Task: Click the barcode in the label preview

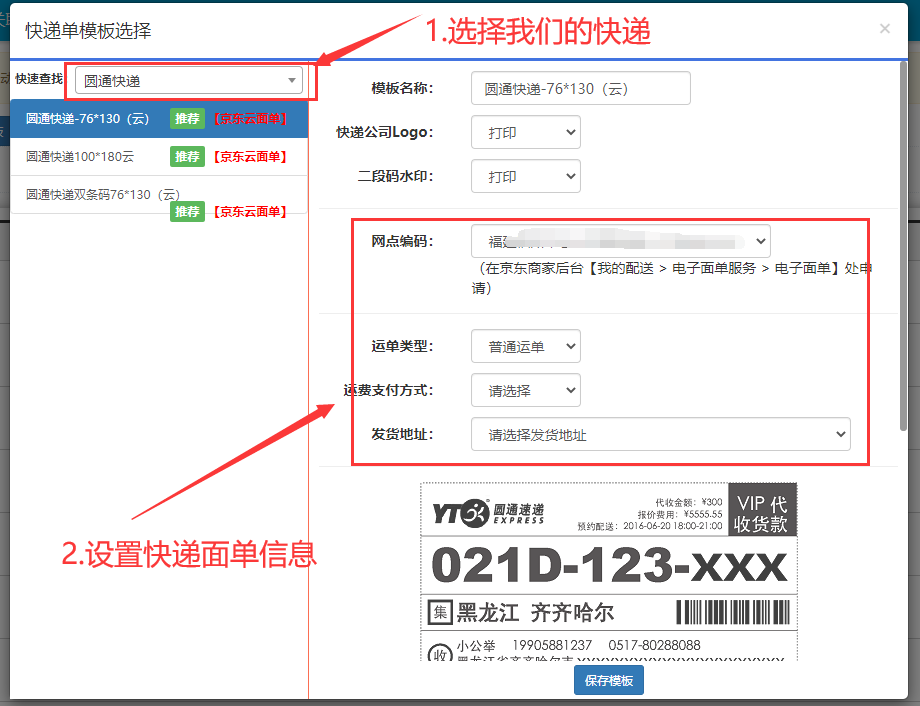Action: pos(733,612)
